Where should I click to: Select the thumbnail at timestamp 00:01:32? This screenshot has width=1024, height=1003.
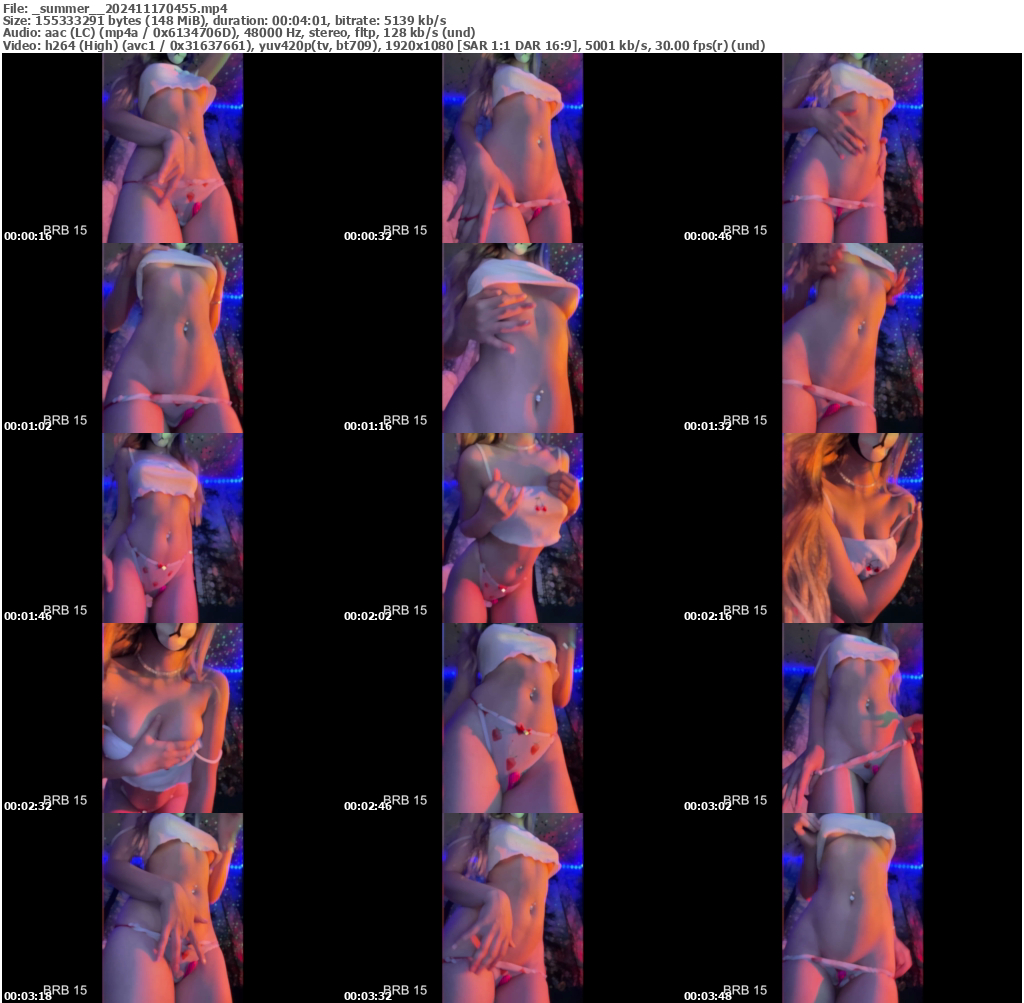[x=852, y=337]
